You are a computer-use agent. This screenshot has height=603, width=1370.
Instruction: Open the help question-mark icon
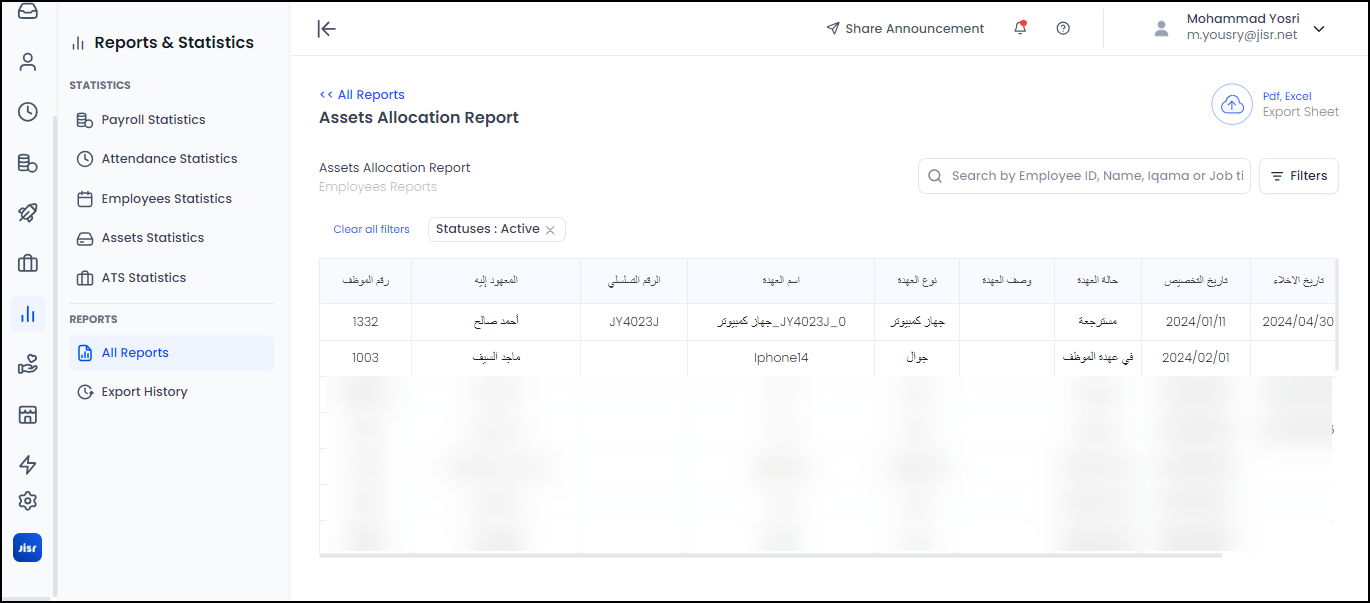(1063, 28)
